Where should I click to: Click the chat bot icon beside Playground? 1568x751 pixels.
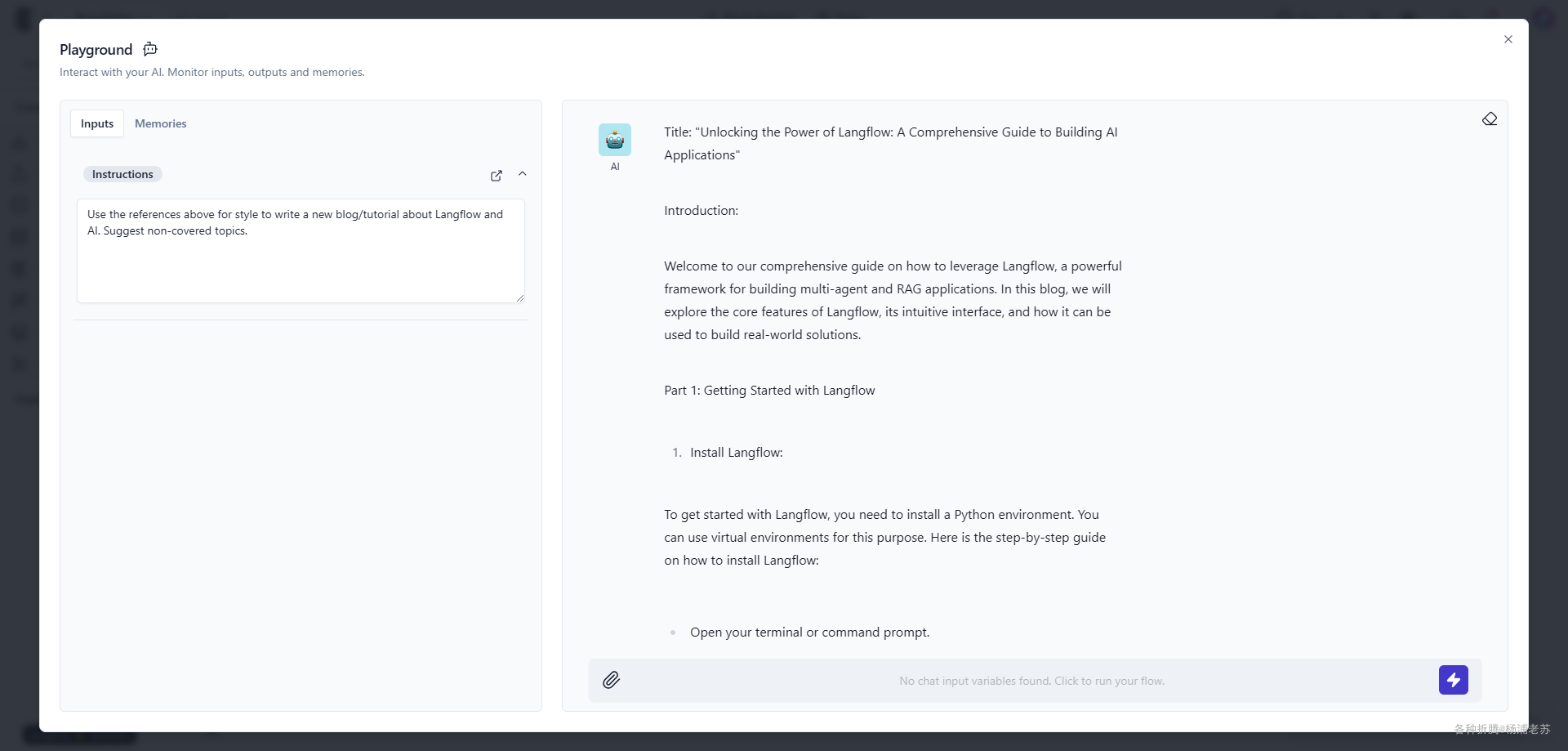150,49
